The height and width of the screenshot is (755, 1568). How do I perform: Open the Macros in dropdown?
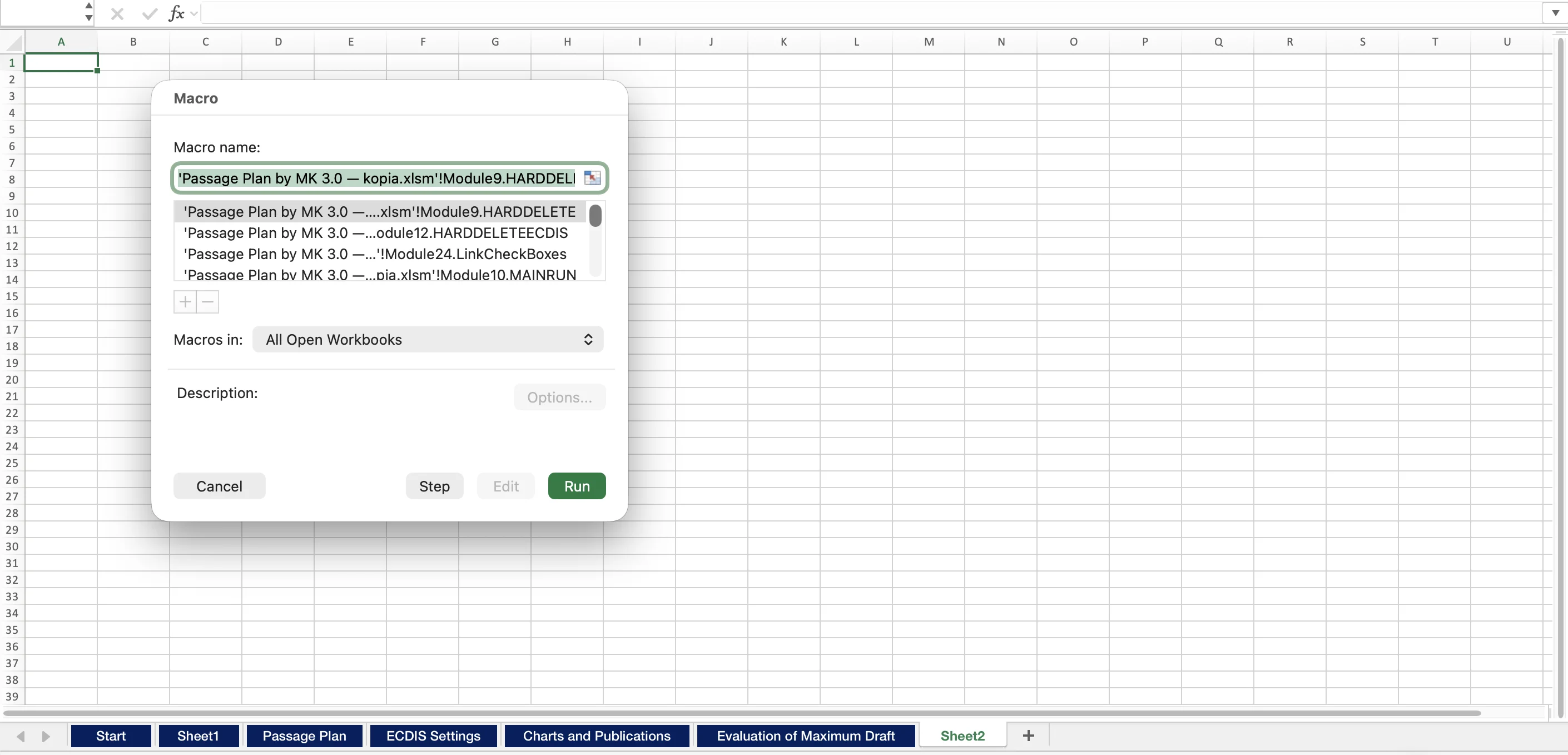pyautogui.click(x=427, y=340)
